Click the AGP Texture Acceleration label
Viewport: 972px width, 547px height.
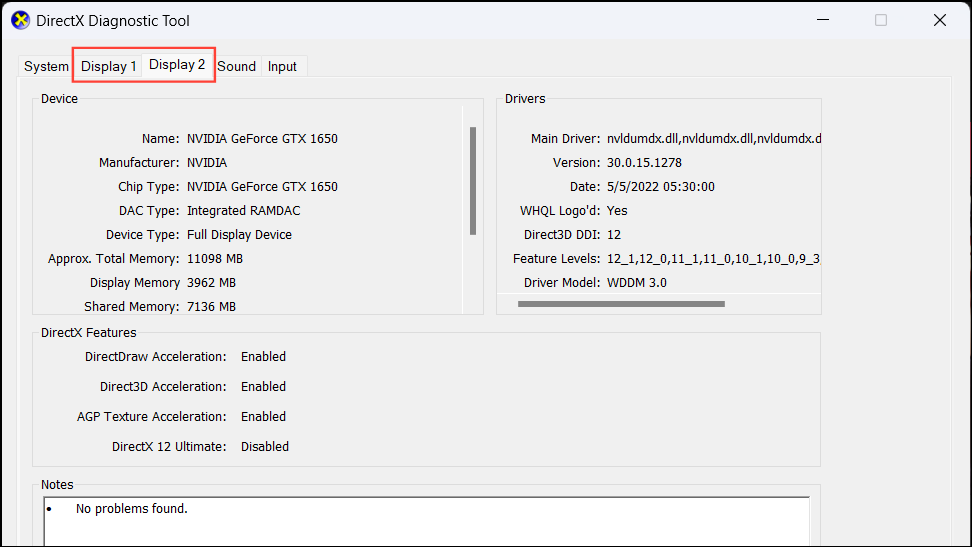[x=152, y=417]
